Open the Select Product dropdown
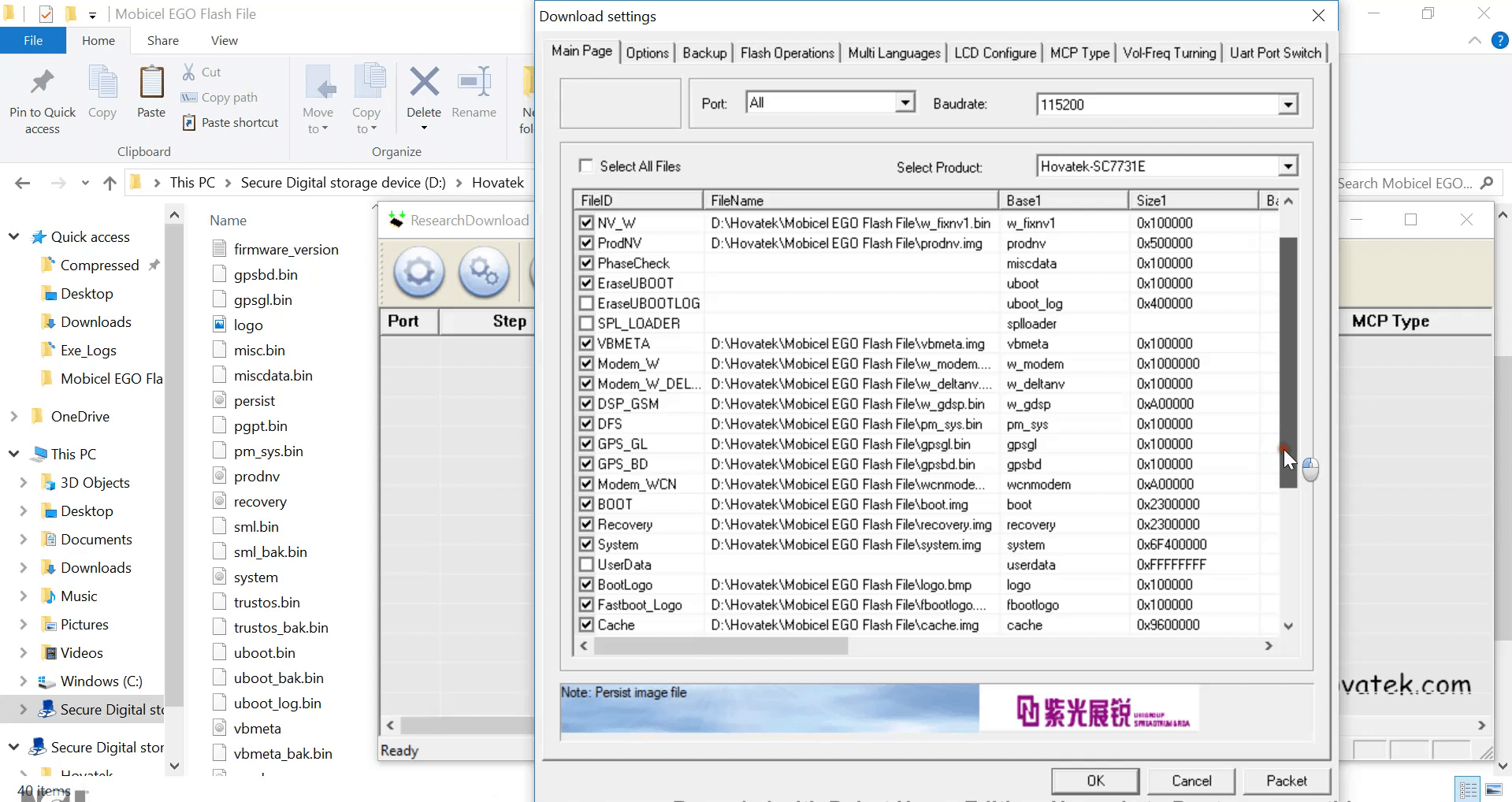 (1287, 165)
